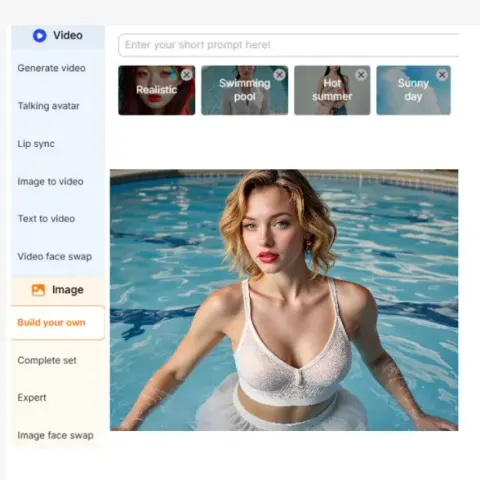Open the Generate video option
The height and width of the screenshot is (480, 480).
52,68
